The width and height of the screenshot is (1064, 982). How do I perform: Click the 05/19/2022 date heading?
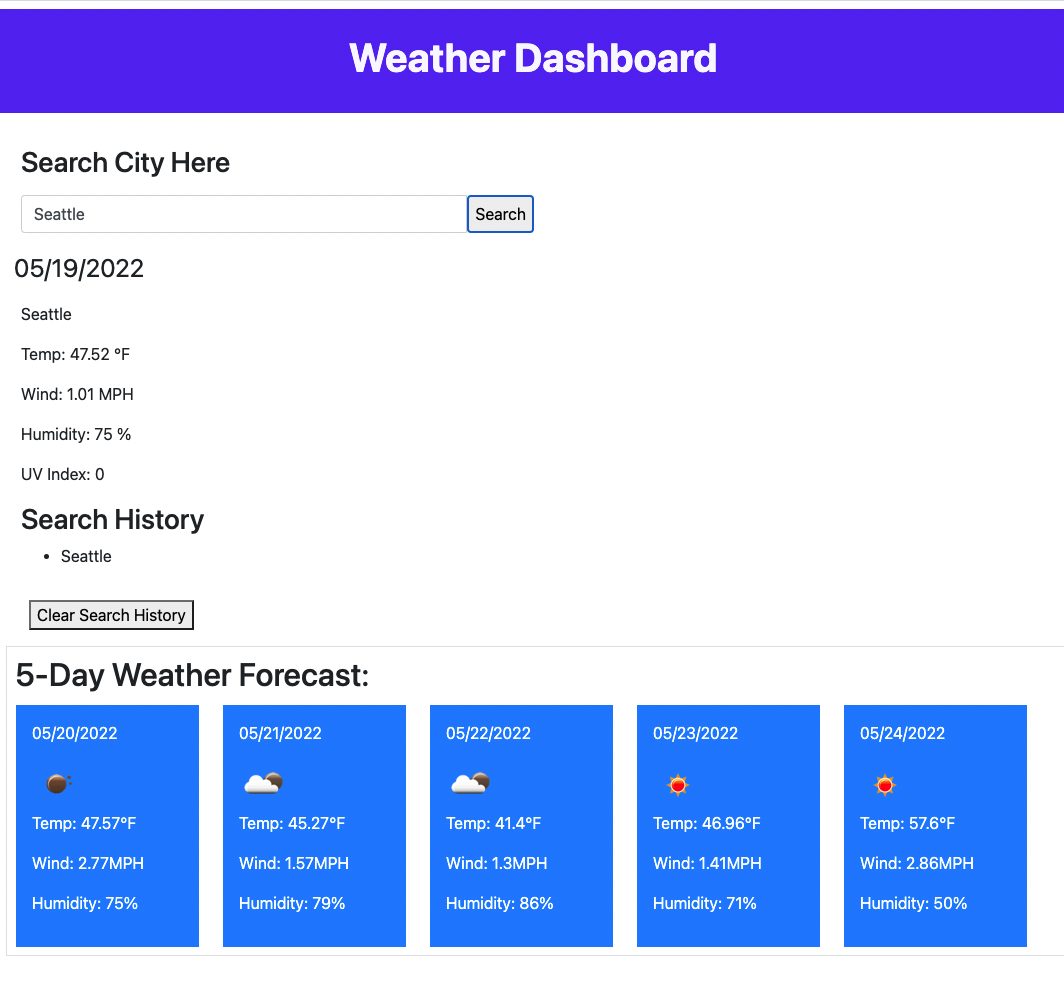click(80, 268)
